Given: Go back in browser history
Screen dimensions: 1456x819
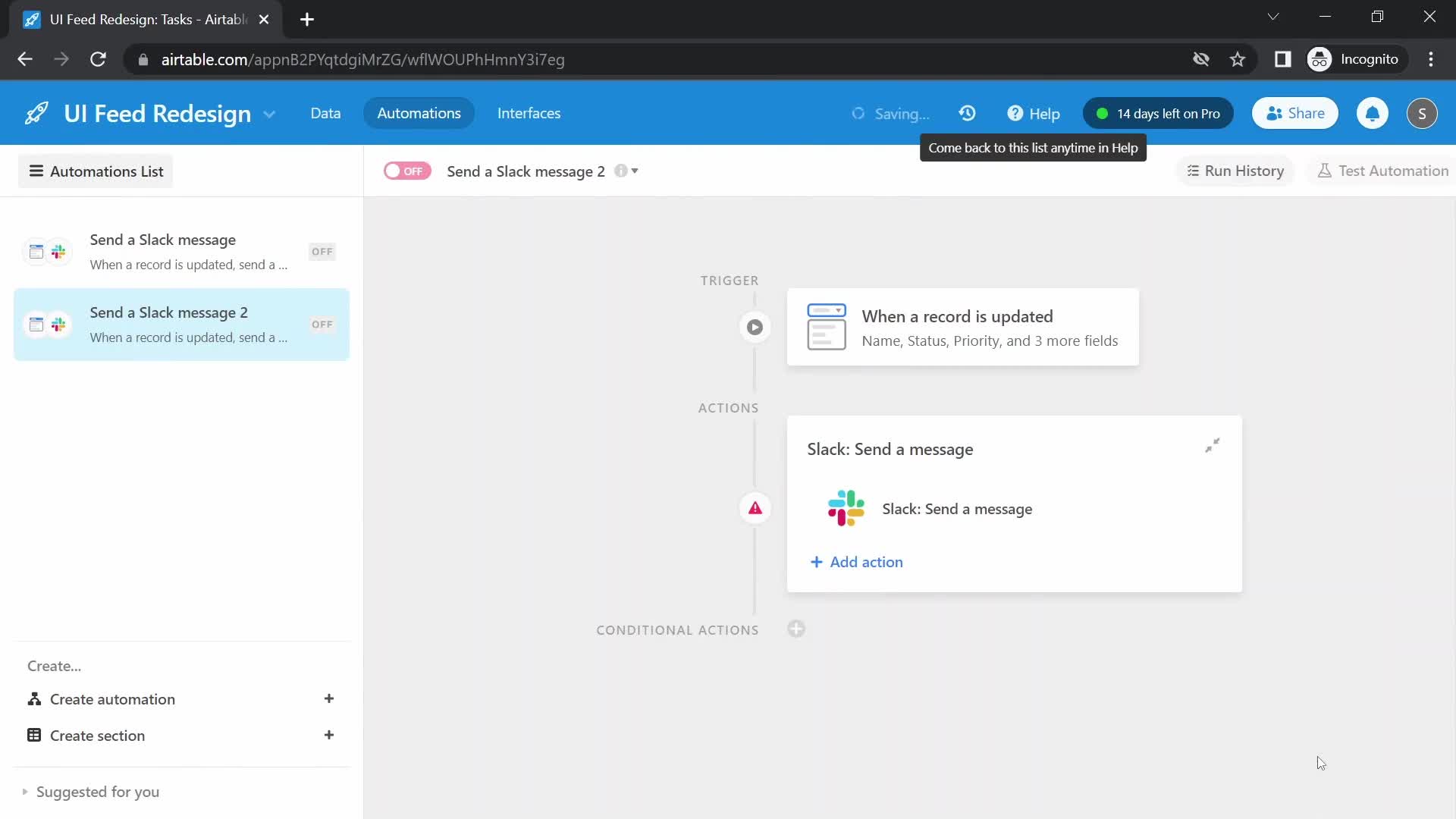Looking at the screenshot, I should (25, 60).
